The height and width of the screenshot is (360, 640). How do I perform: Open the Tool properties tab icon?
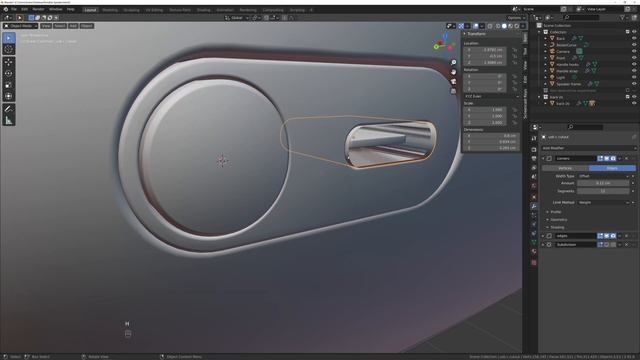534,139
